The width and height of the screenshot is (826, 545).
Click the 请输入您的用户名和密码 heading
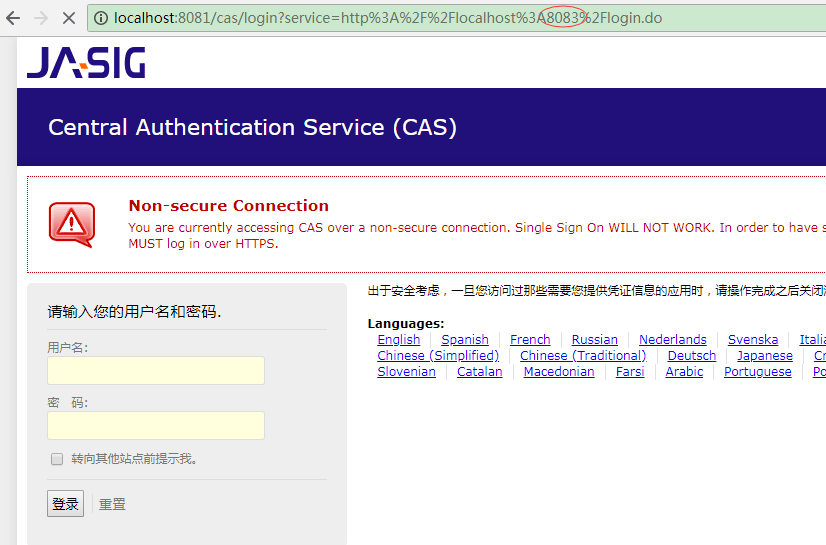134,312
